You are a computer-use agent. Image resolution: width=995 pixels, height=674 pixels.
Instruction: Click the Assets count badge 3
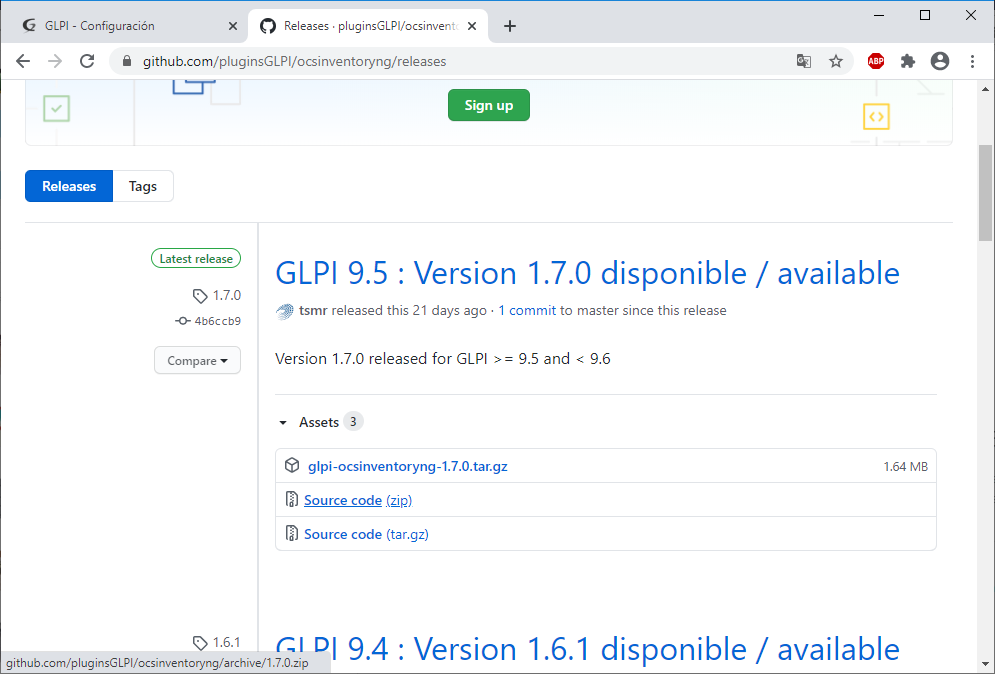click(x=353, y=421)
